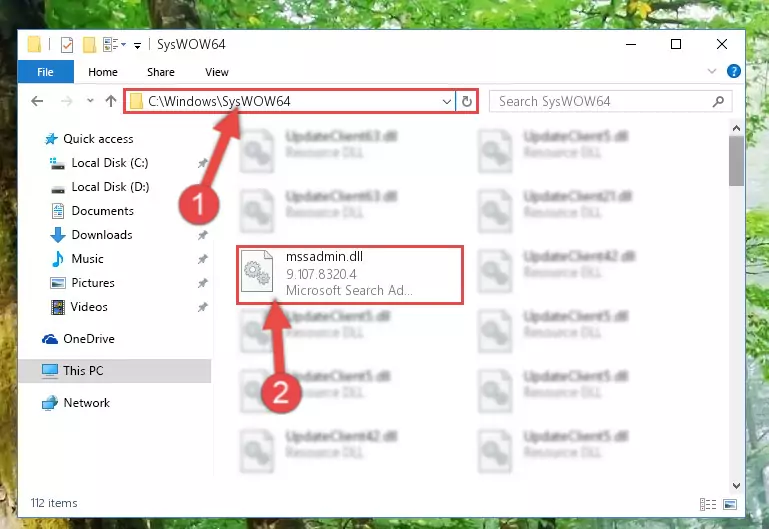
Task: Click the search magnifier icon
Action: [718, 101]
